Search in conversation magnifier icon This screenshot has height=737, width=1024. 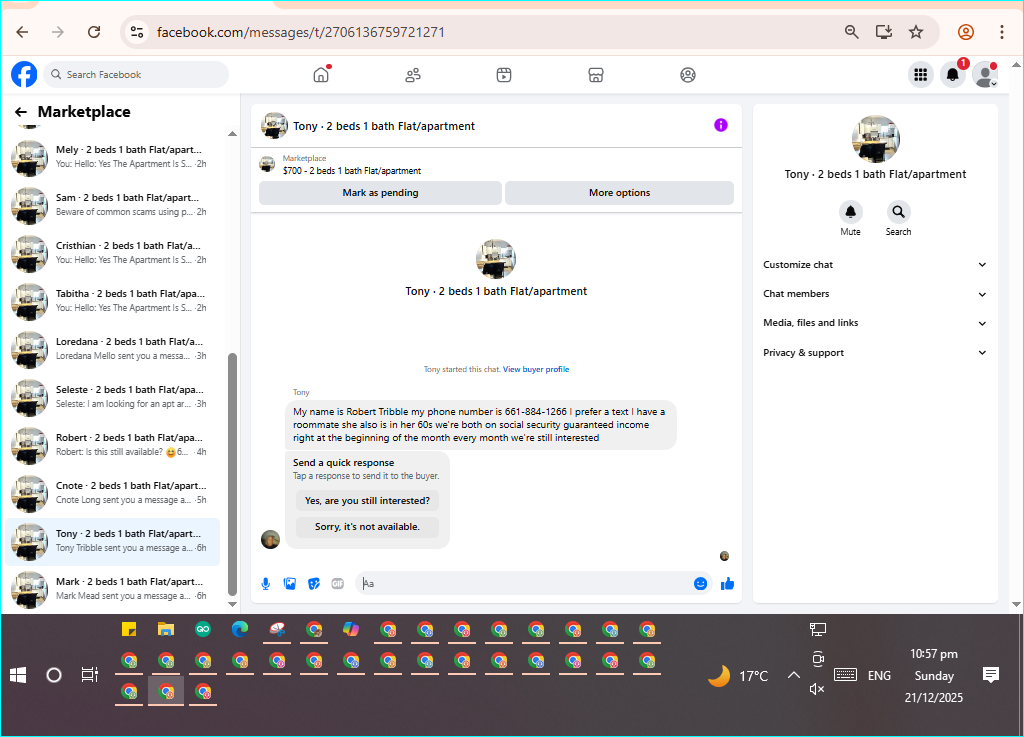click(899, 212)
